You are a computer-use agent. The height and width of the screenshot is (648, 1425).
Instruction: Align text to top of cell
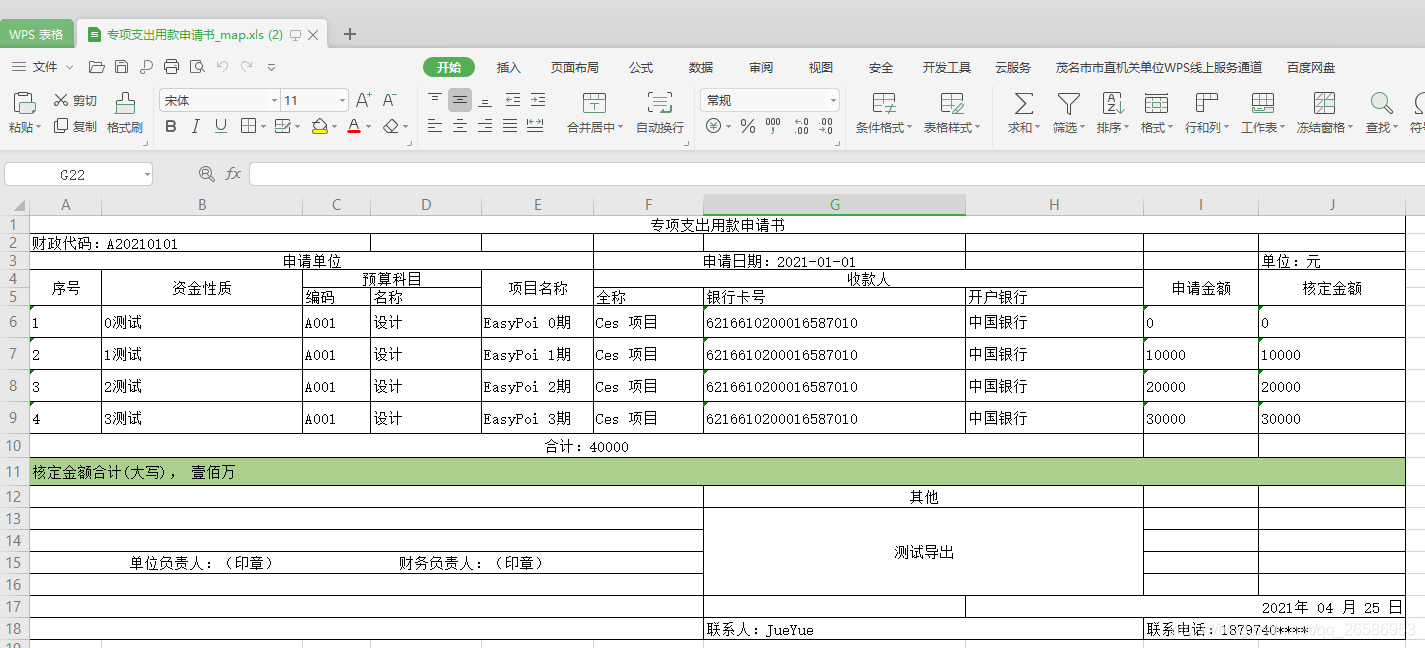pyautogui.click(x=435, y=100)
